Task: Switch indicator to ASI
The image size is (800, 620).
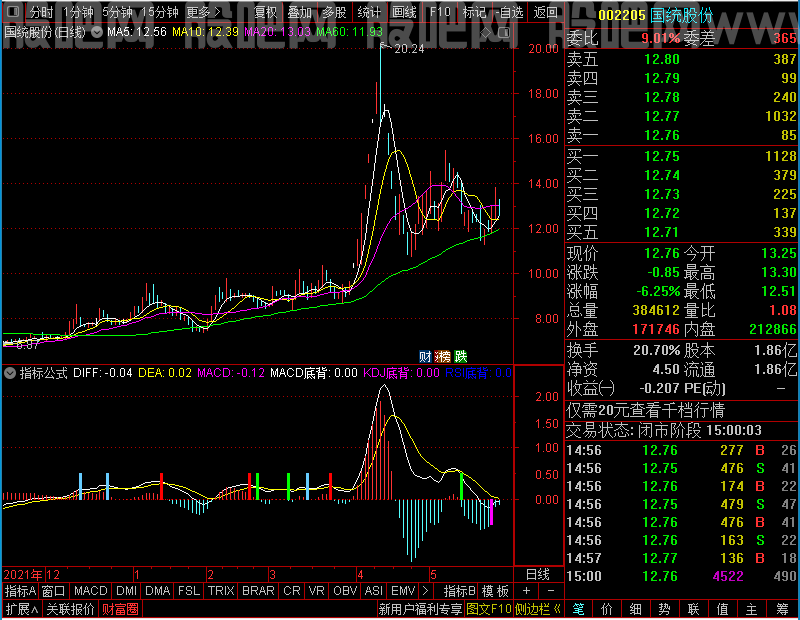Action: click(x=374, y=591)
